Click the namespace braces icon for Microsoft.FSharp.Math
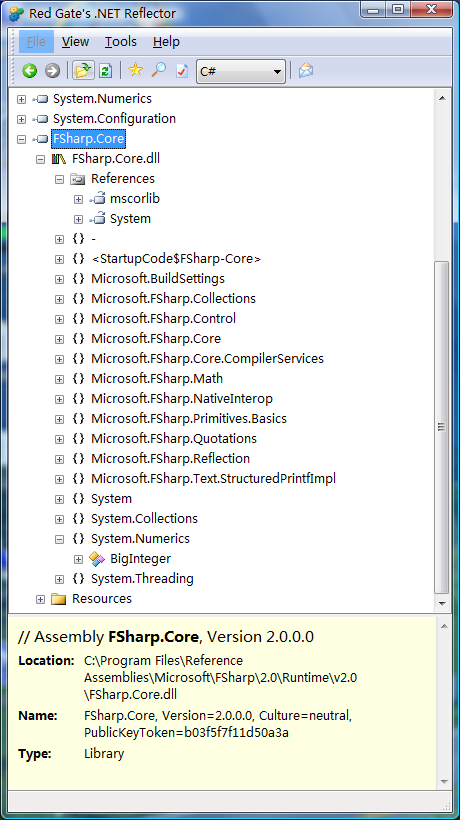Viewport: 460px width, 820px height. (78, 379)
